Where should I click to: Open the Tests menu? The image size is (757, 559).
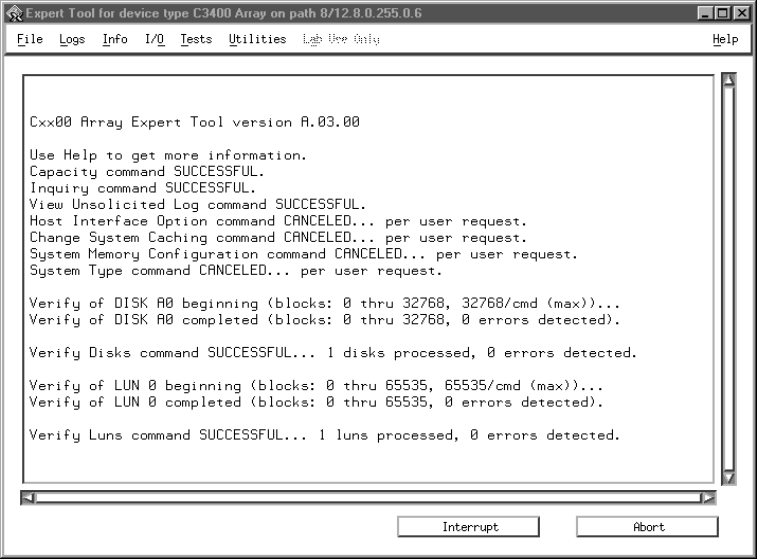click(x=196, y=39)
